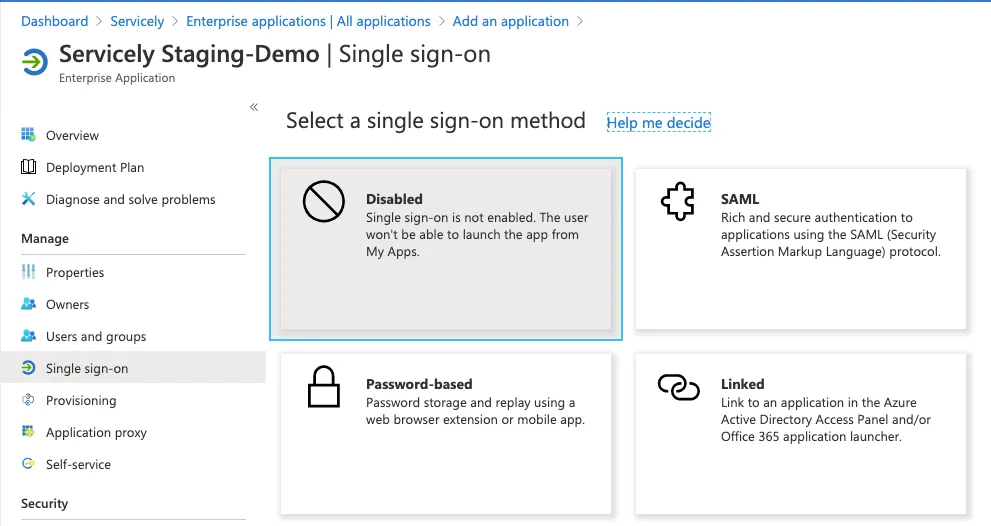Choose the Disabled sign-on method card
Screen dimensions: 991x526
446,248
